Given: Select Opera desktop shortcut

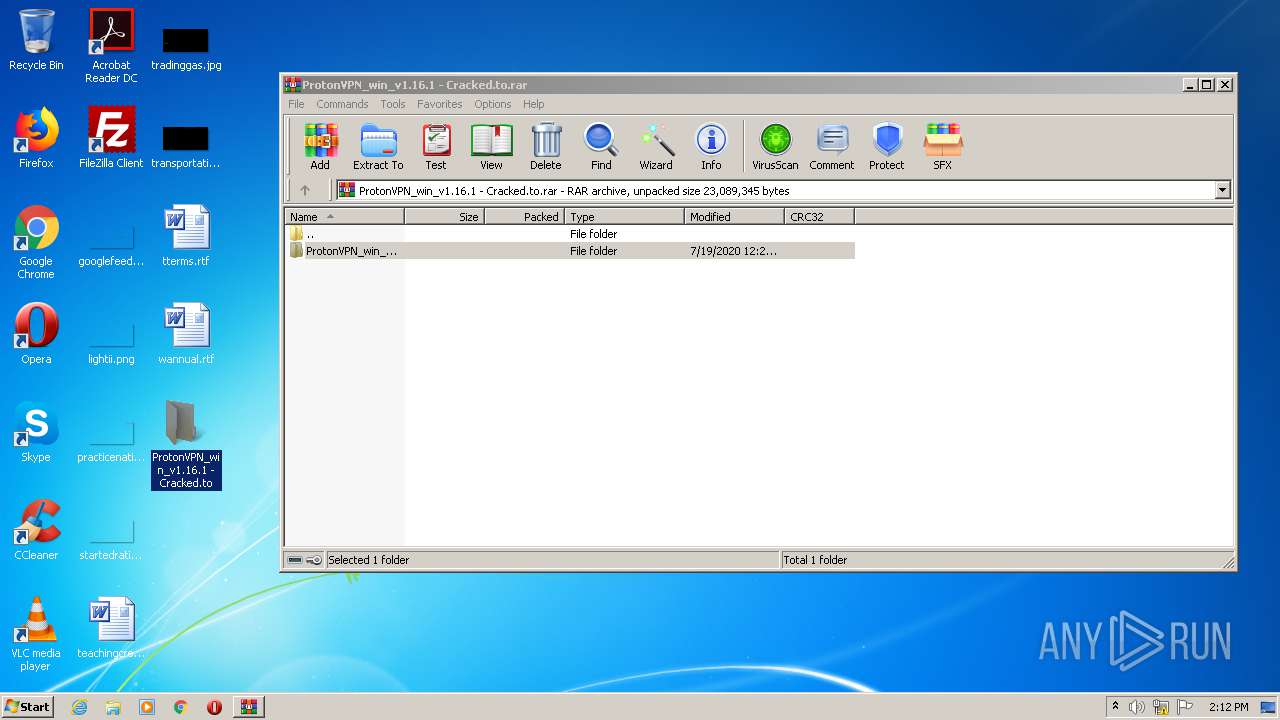Looking at the screenshot, I should click(x=36, y=334).
